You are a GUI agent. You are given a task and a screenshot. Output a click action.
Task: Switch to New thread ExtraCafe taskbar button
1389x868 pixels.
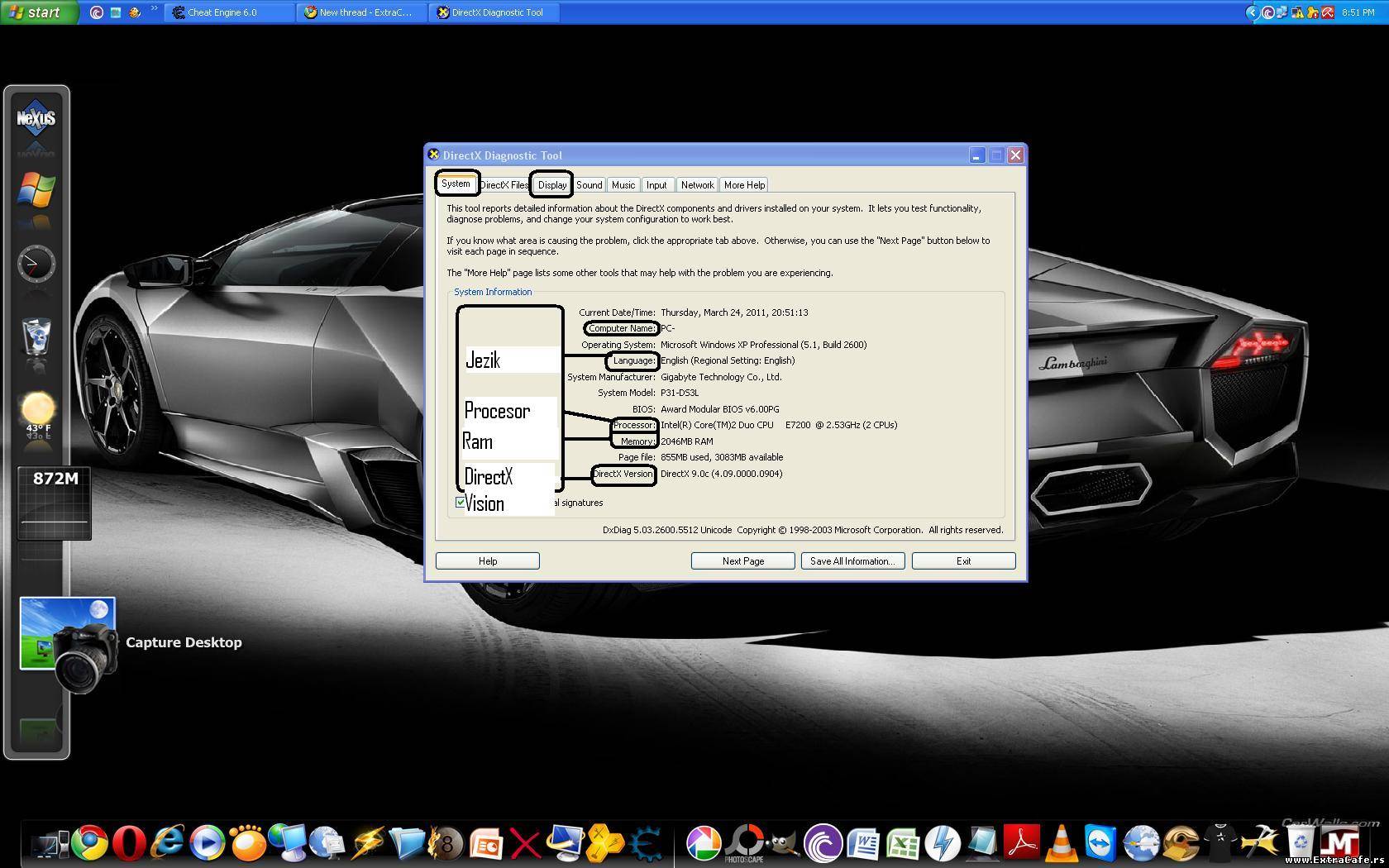362,12
